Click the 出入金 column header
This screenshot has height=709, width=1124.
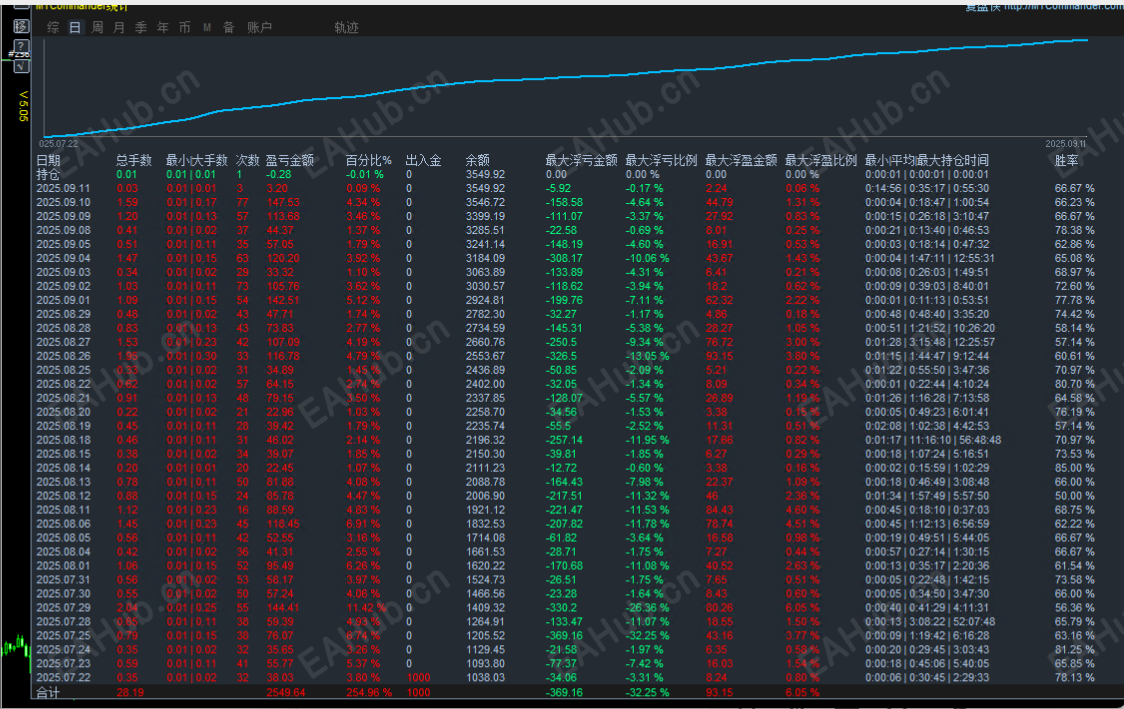pos(424,161)
